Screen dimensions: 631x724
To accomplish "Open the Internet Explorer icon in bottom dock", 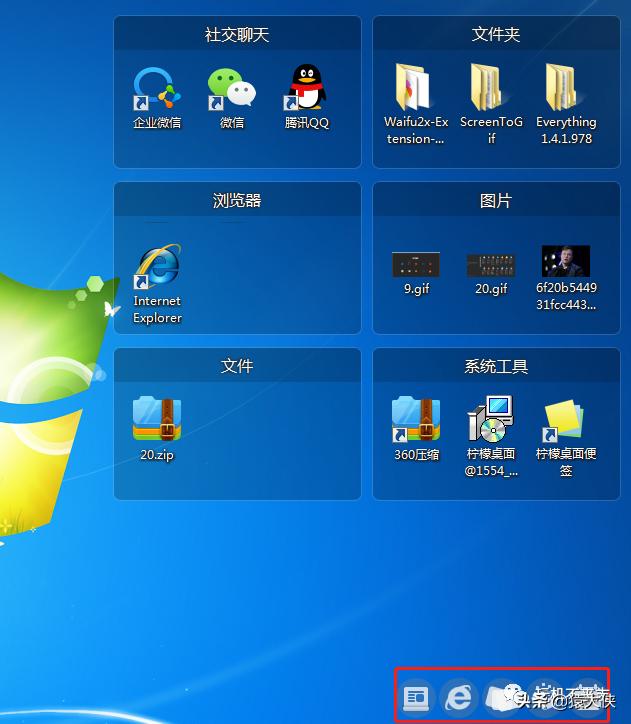I will 459,697.
